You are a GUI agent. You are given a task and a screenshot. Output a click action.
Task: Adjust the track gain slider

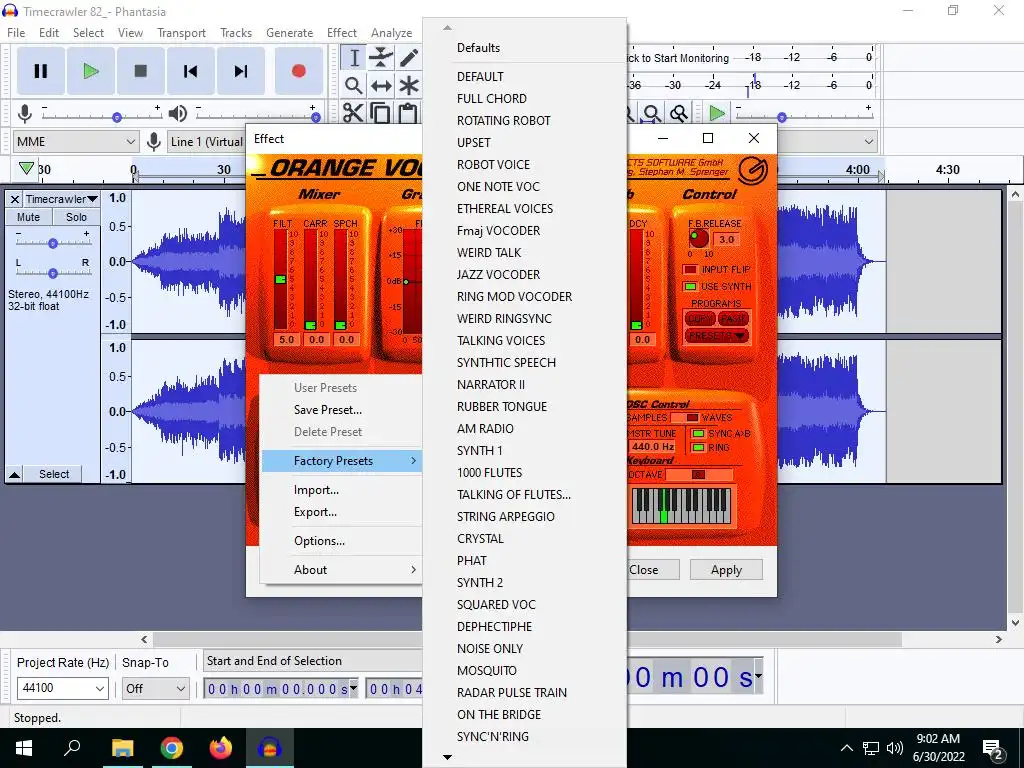pyautogui.click(x=53, y=242)
